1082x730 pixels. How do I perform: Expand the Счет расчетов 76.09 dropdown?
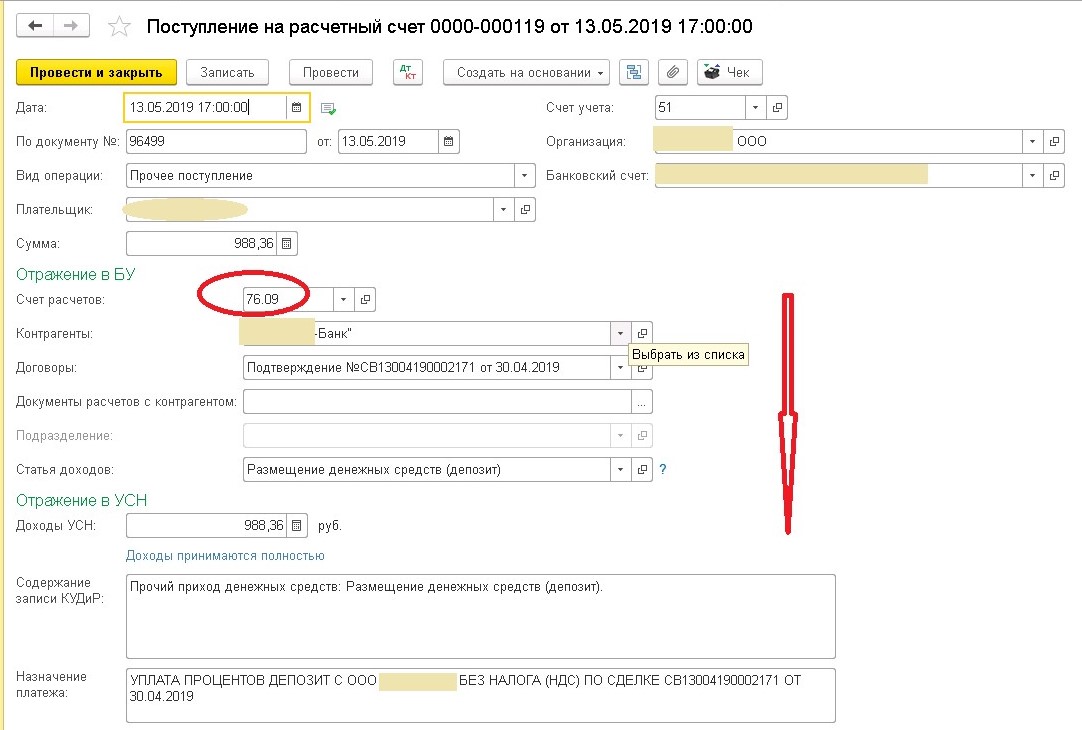343,299
